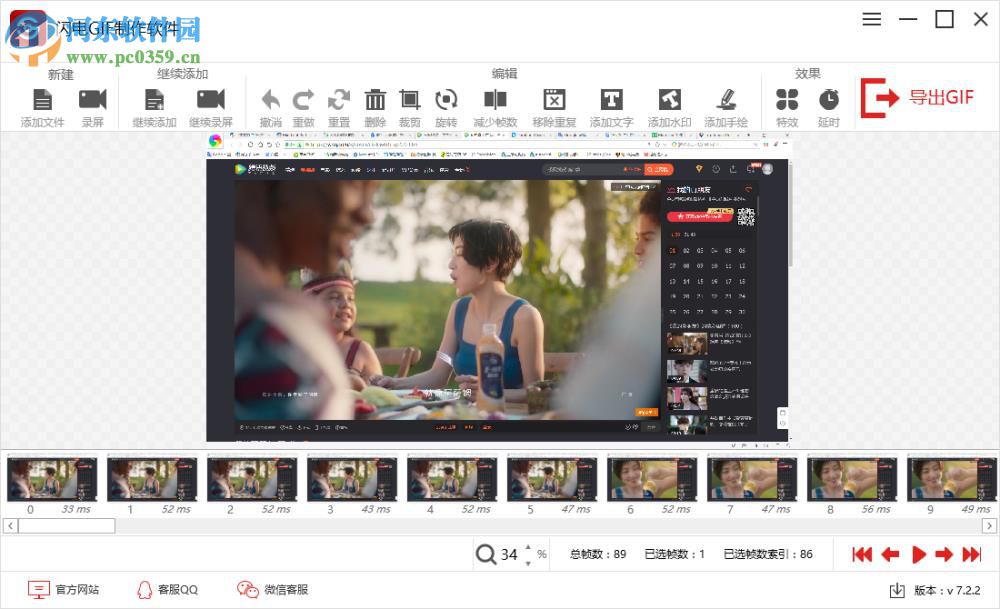Click the 添加文件 add file icon
The width and height of the screenshot is (1000, 609).
coord(42,100)
